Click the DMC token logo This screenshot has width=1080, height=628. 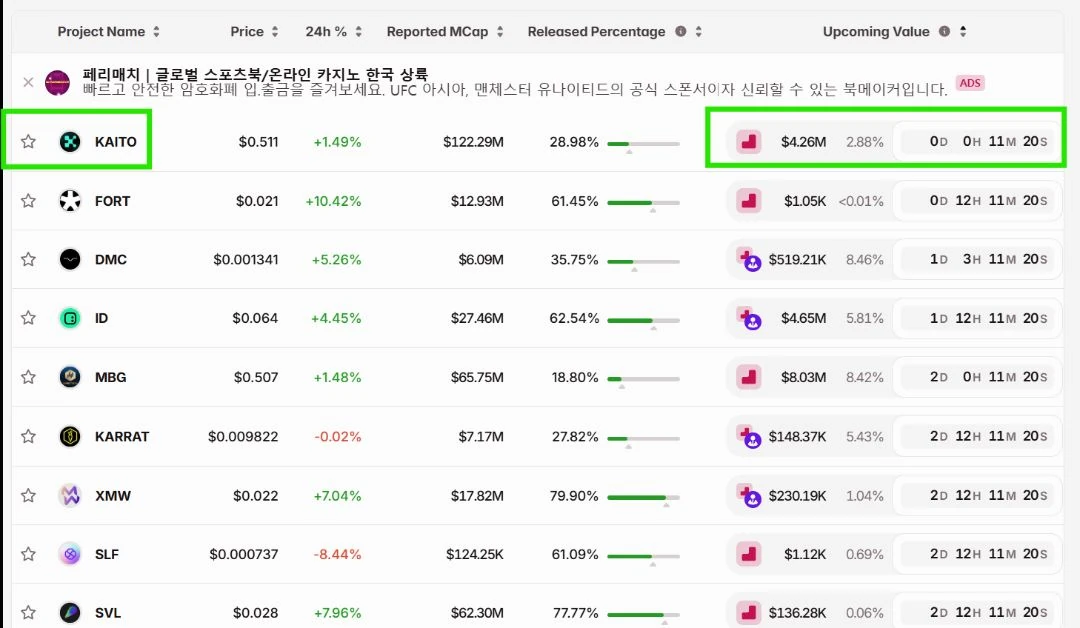[x=70, y=260]
